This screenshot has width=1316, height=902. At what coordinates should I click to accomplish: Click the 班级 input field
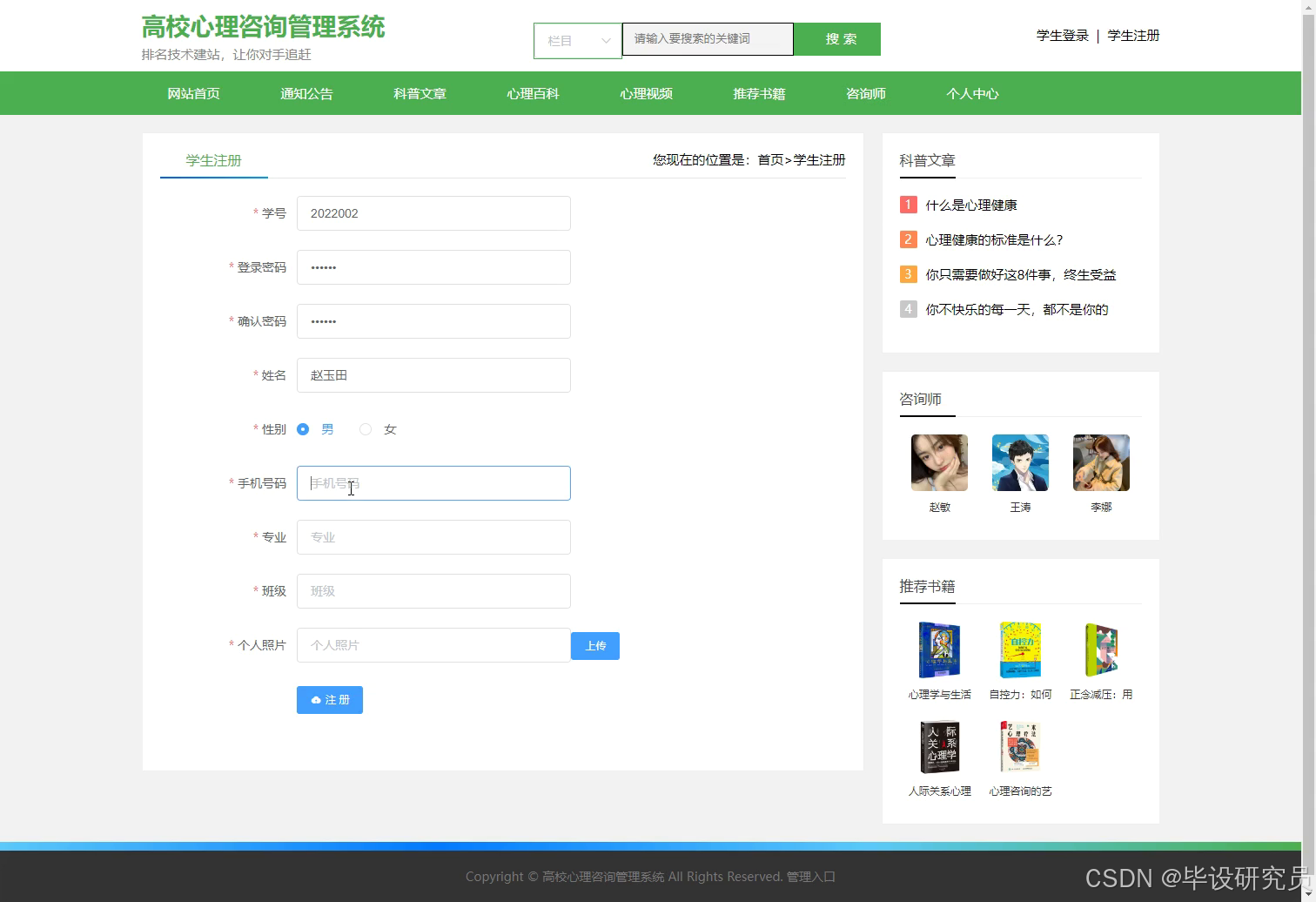[x=433, y=591]
